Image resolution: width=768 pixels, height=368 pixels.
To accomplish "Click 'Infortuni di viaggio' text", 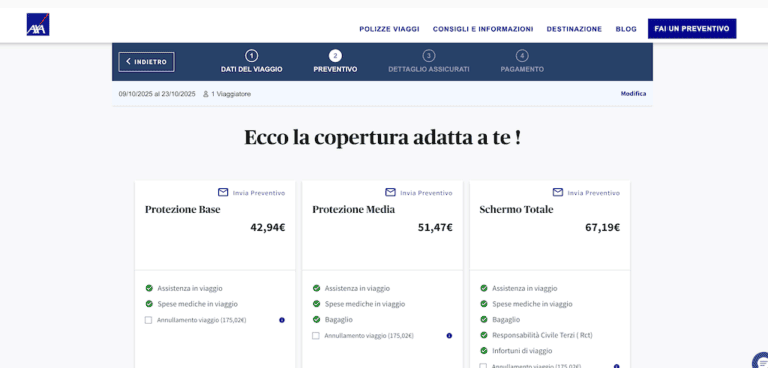I will tap(522, 351).
